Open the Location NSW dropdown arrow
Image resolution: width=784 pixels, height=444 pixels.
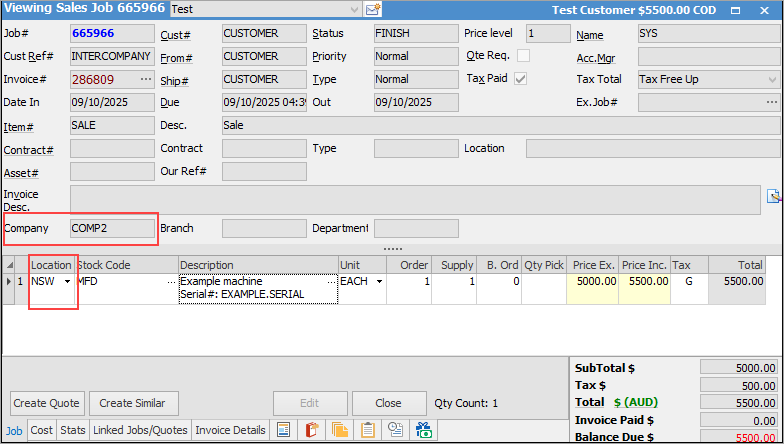[x=68, y=282]
